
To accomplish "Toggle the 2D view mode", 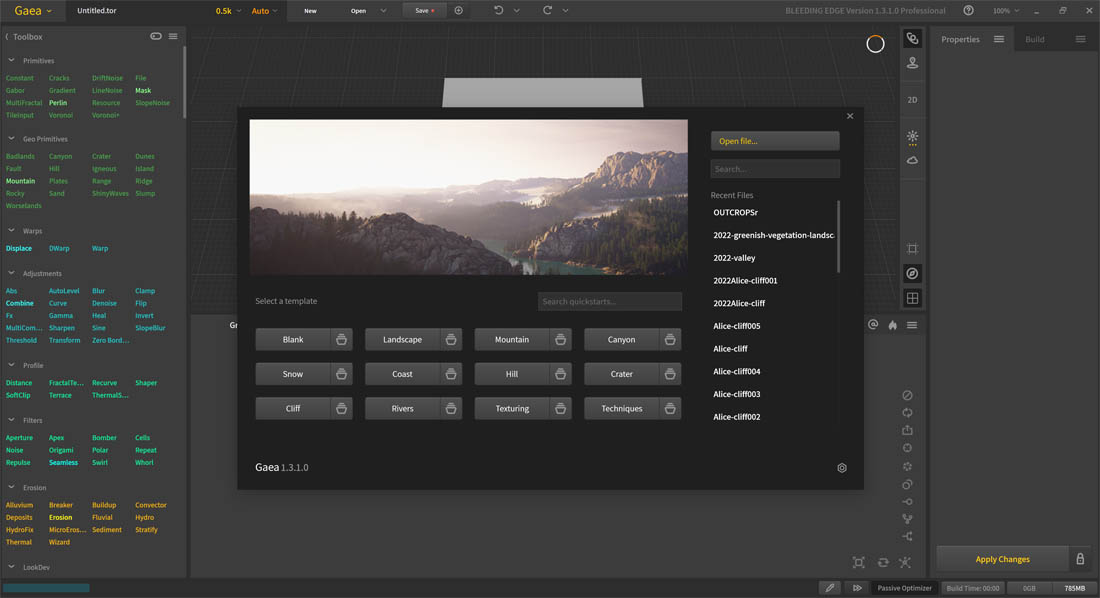I will [912, 100].
